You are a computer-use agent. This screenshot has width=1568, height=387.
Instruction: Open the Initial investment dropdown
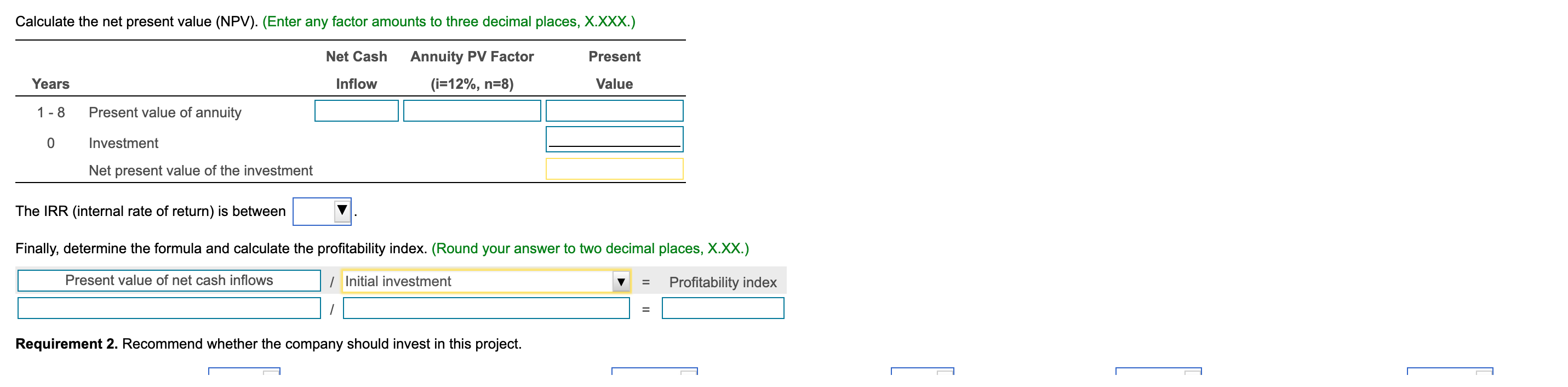pos(484,282)
